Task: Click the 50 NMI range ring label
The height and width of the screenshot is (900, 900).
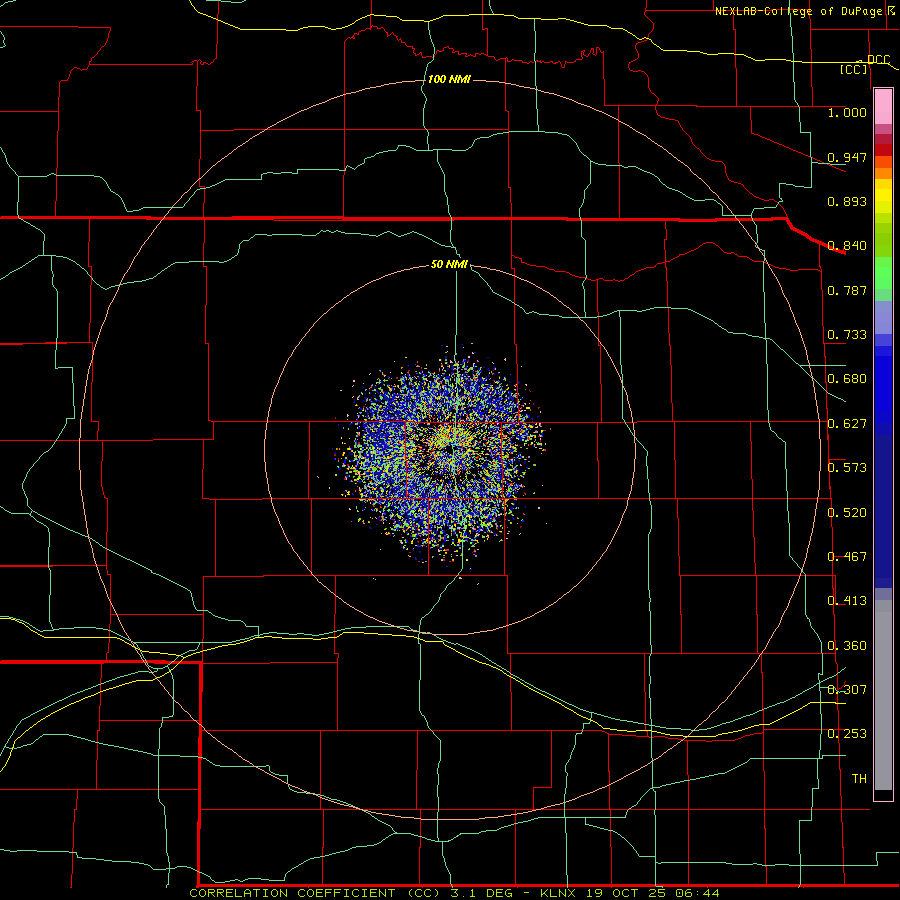Action: pyautogui.click(x=449, y=264)
